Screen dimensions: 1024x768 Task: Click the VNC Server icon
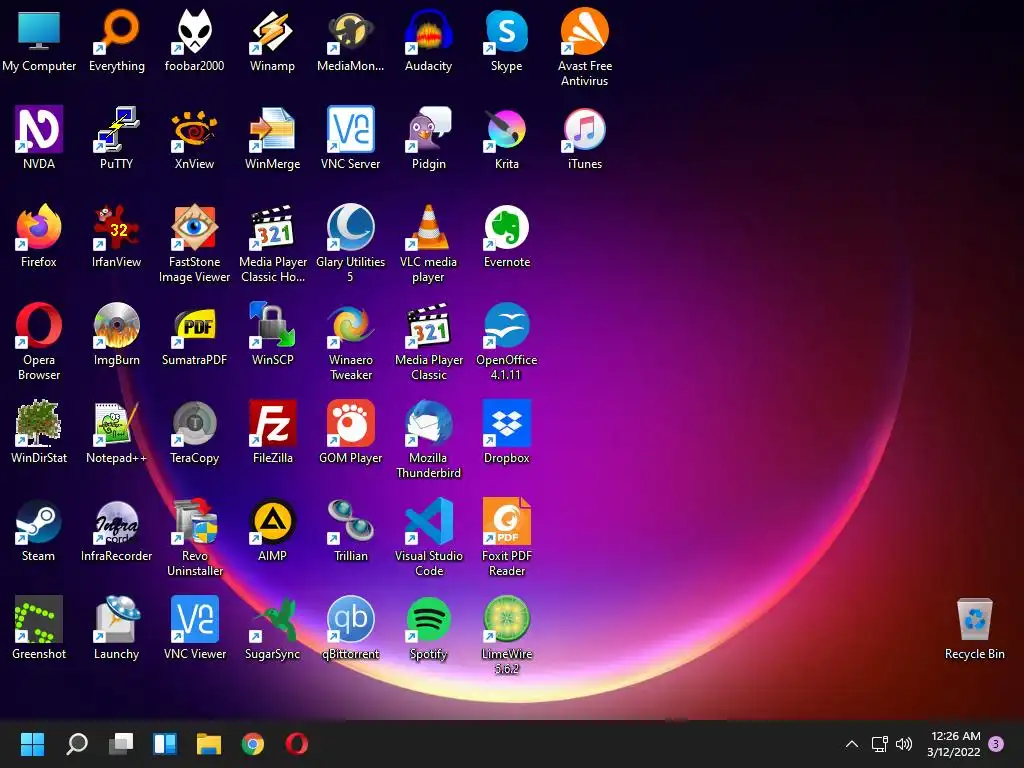click(x=351, y=129)
